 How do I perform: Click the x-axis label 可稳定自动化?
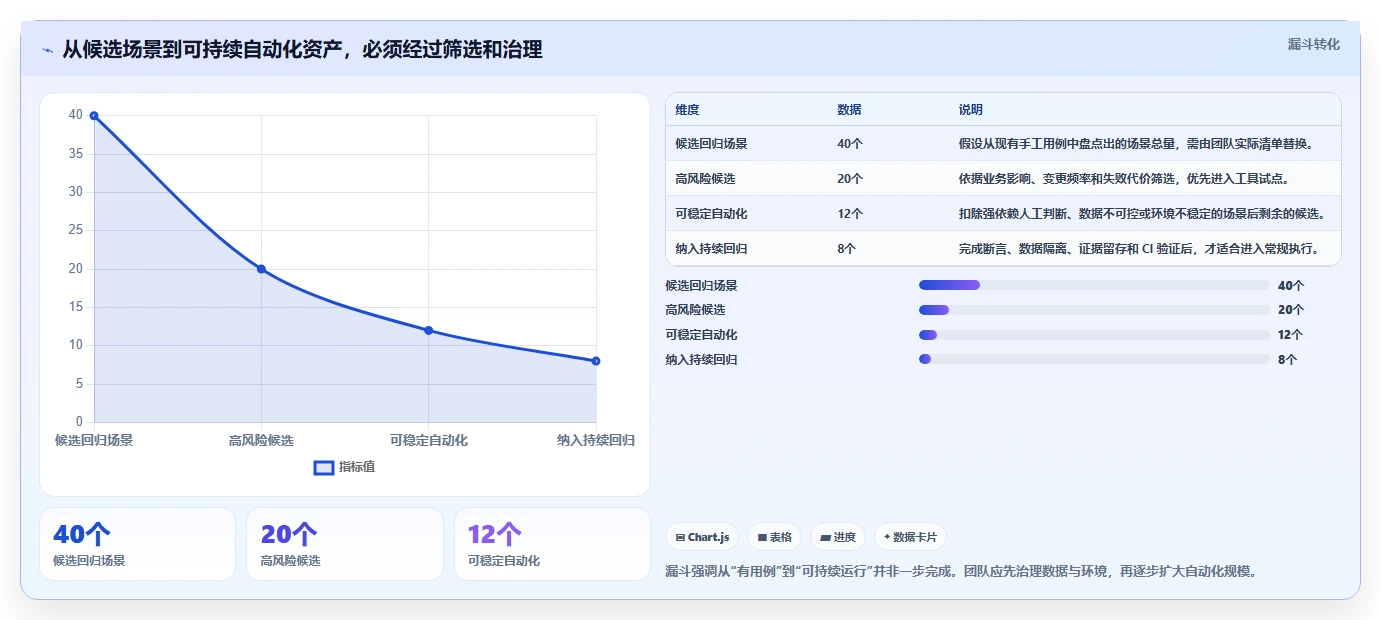click(428, 440)
